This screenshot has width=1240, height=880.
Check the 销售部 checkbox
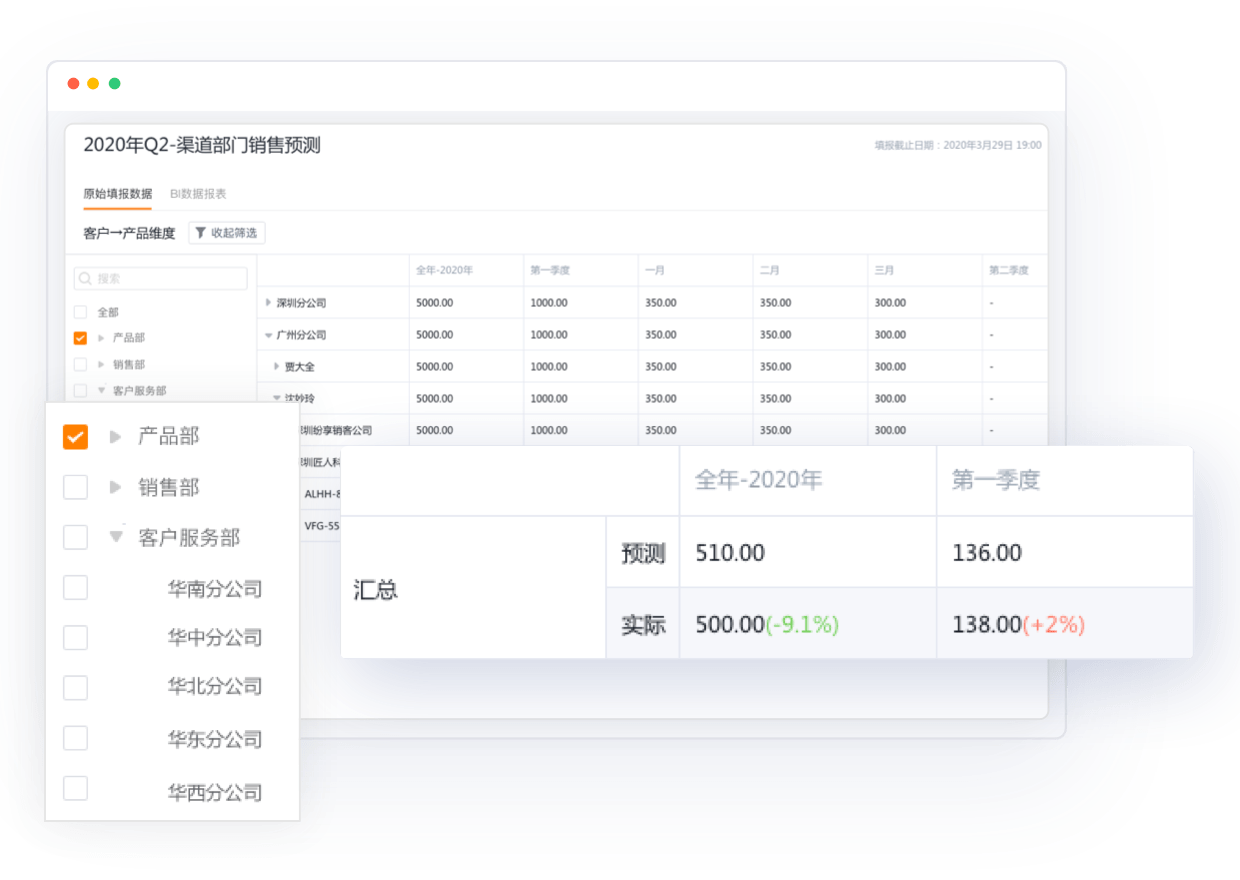75,487
